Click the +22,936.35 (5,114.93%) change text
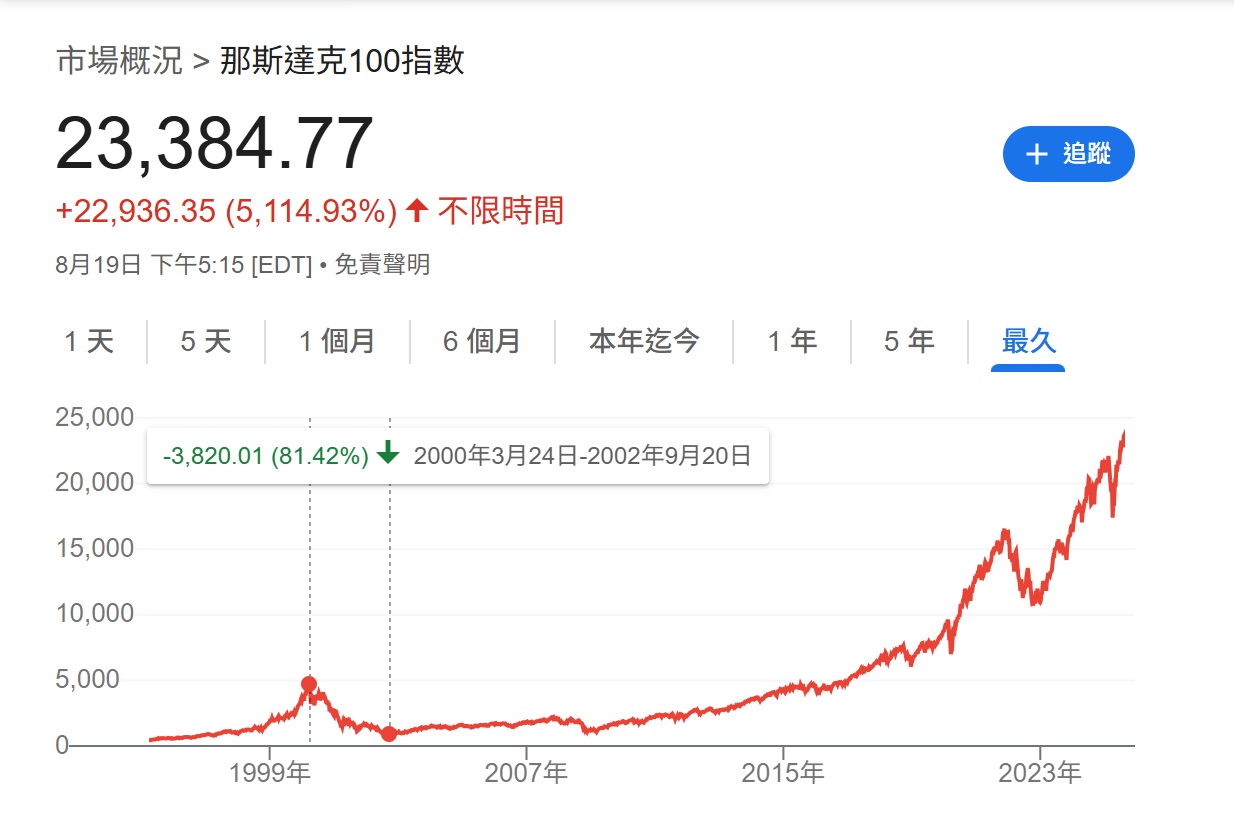The height and width of the screenshot is (816, 1234). tap(227, 211)
